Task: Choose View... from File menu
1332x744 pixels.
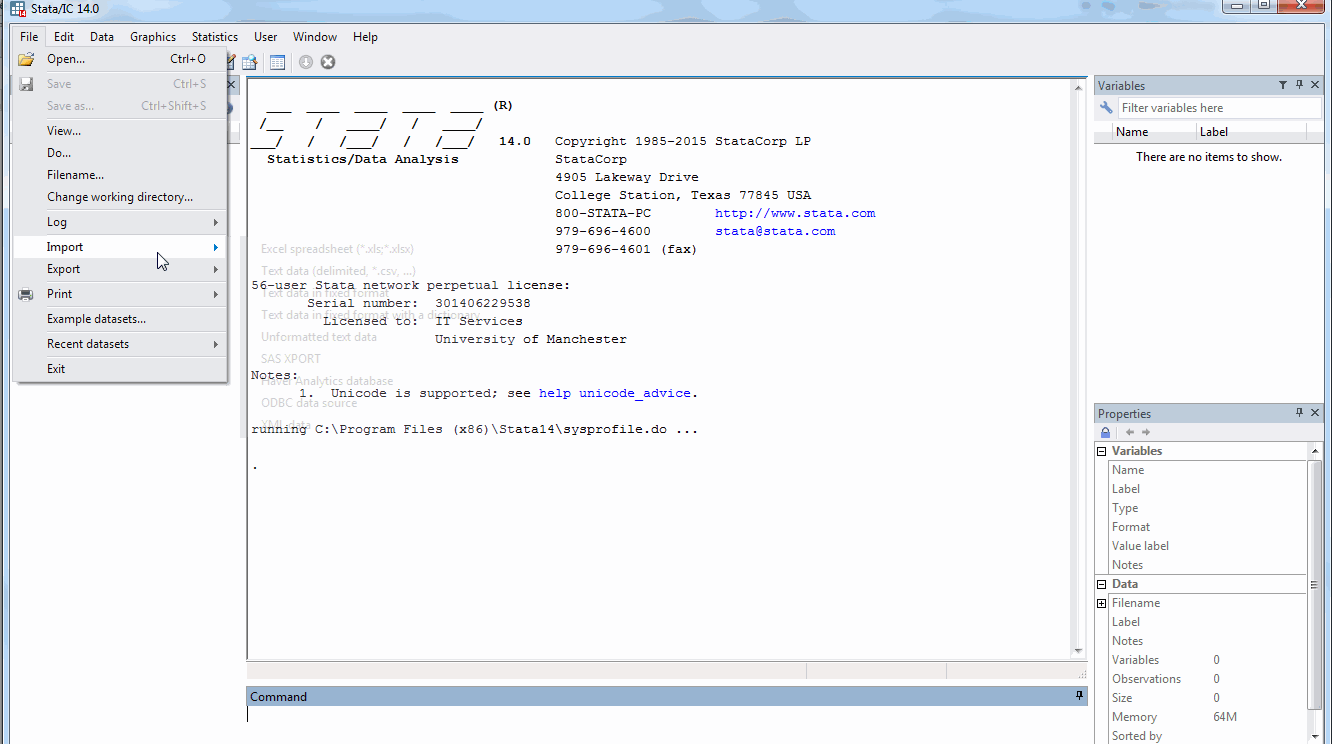Action: tap(120, 131)
